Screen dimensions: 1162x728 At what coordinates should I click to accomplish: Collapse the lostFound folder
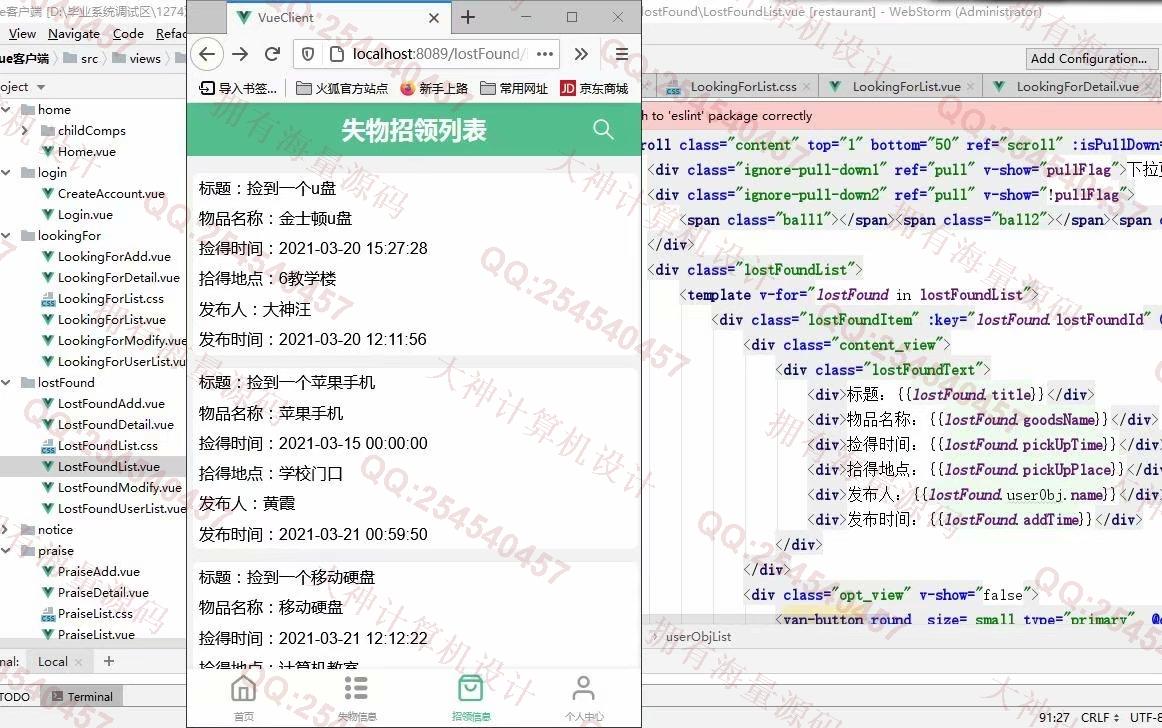point(6,383)
